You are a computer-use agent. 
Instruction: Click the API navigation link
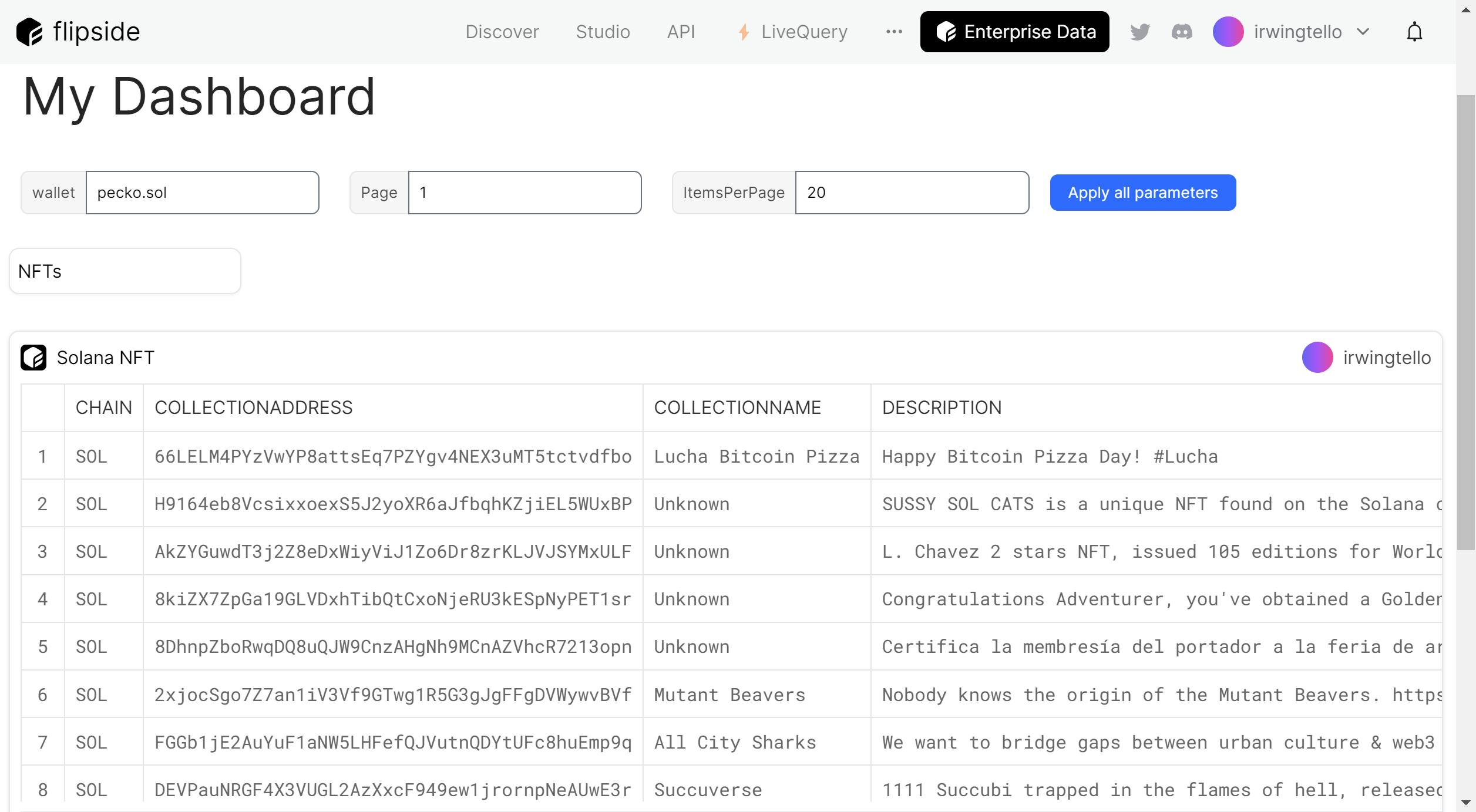tap(681, 31)
